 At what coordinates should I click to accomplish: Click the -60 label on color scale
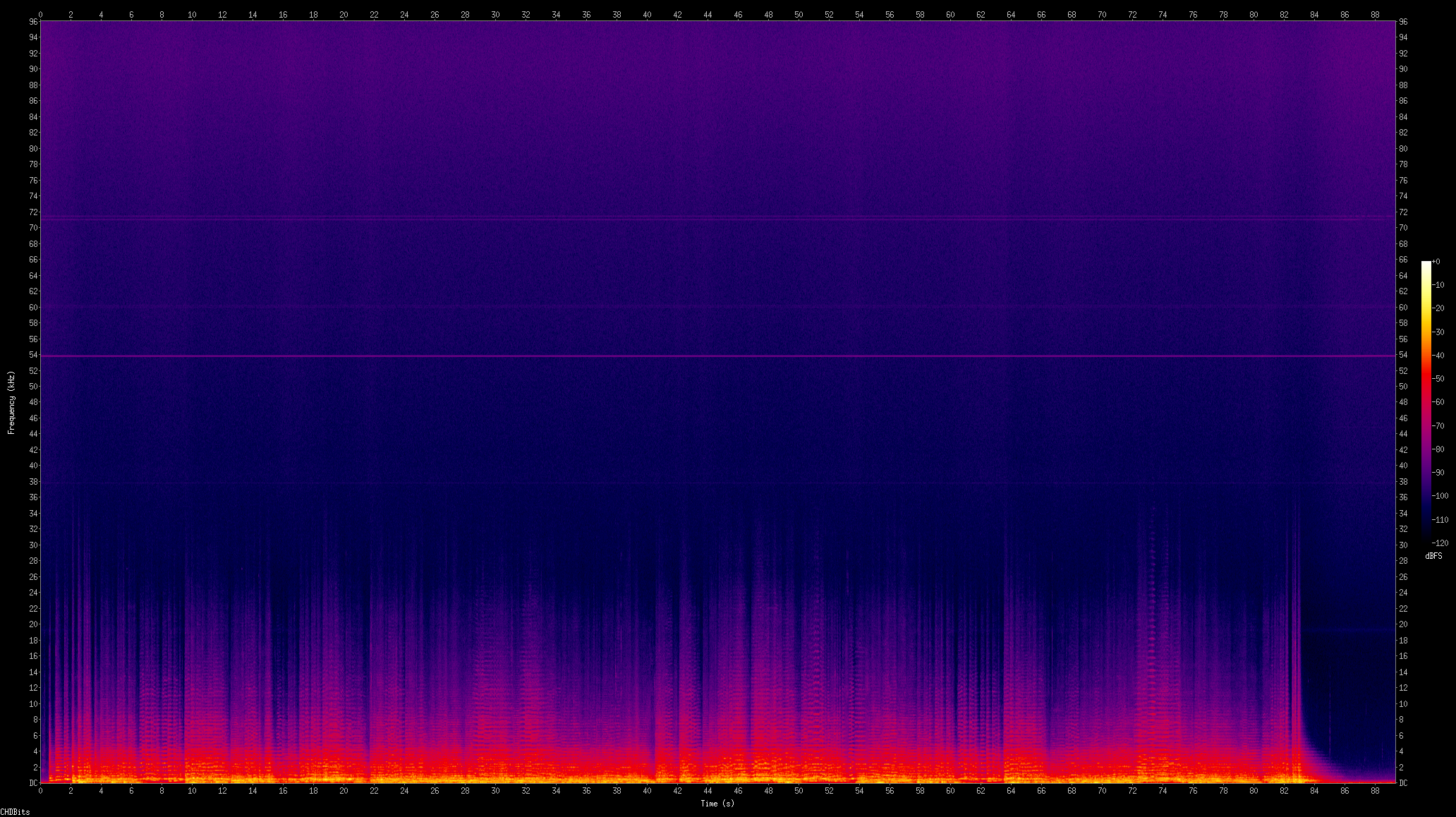1438,402
